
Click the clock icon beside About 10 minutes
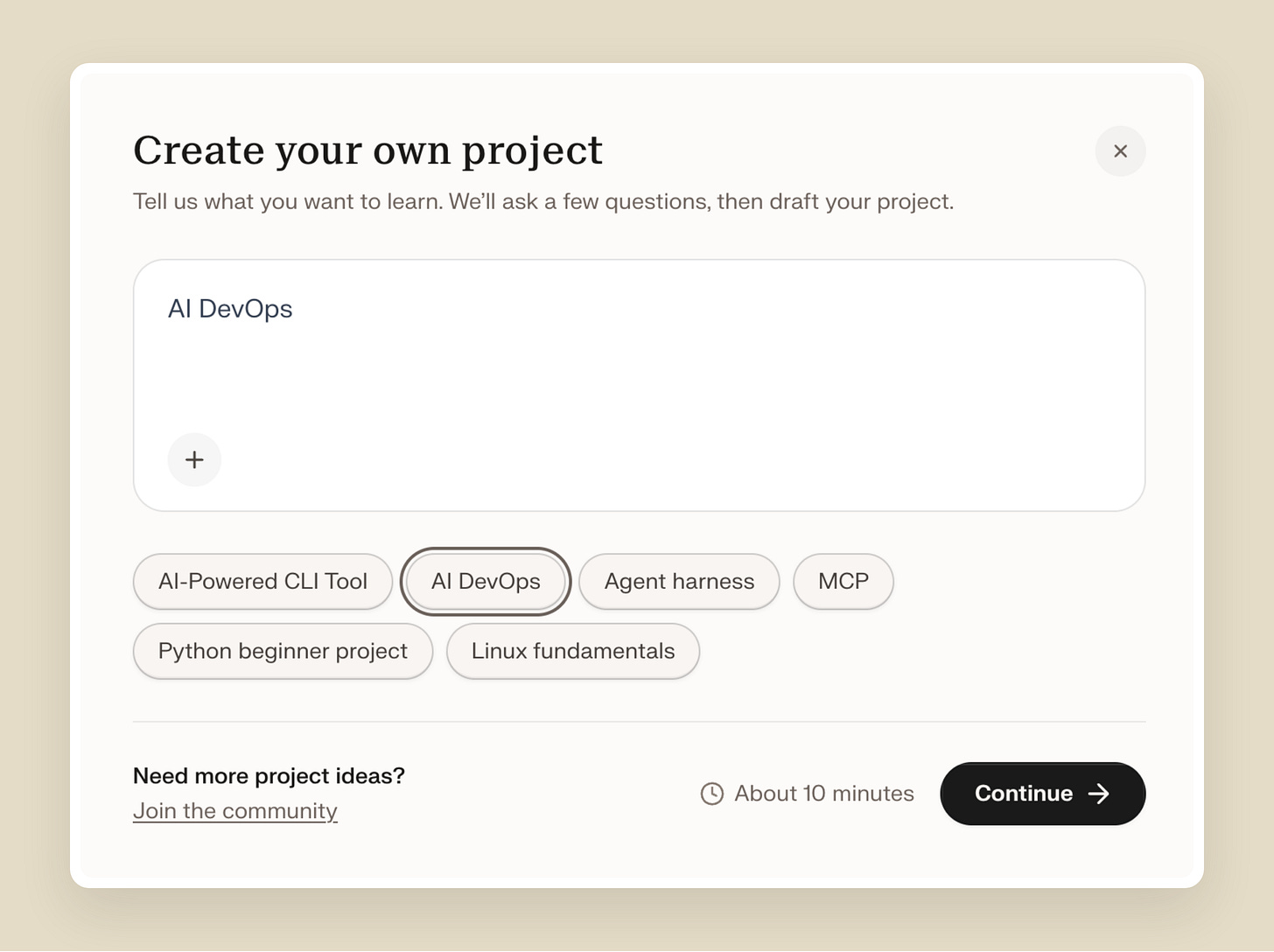(x=712, y=794)
